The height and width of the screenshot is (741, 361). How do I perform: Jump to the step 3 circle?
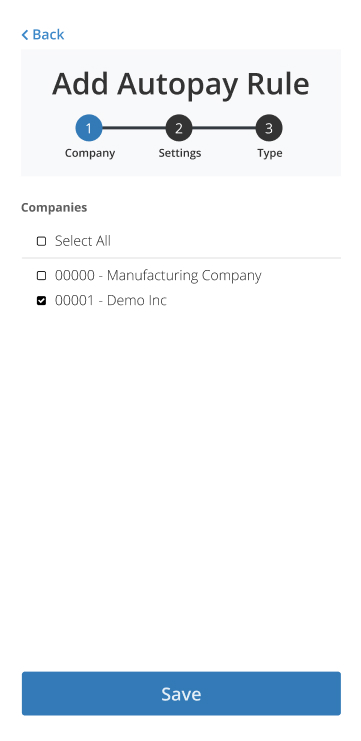click(x=269, y=128)
